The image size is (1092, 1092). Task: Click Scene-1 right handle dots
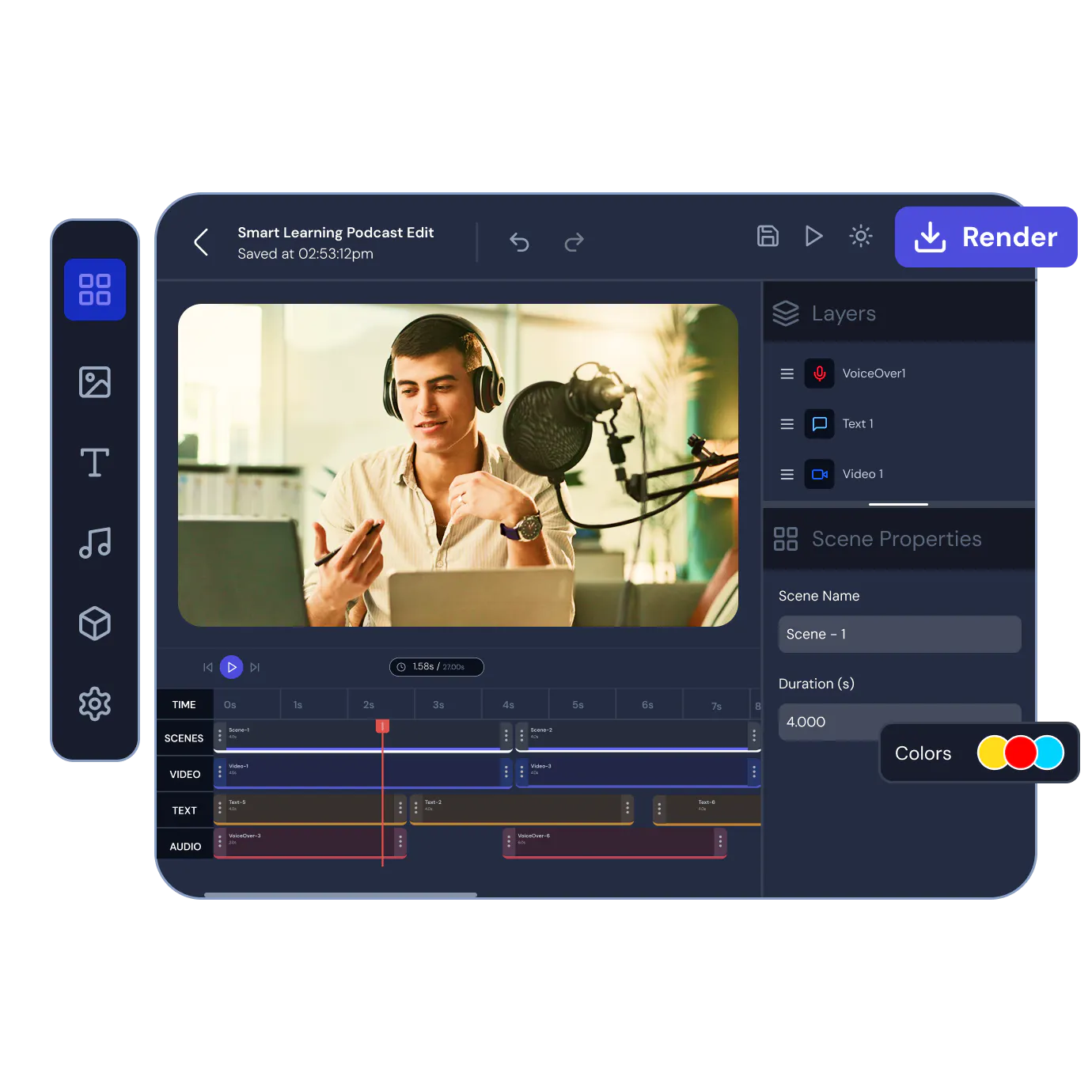pyautogui.click(x=506, y=736)
